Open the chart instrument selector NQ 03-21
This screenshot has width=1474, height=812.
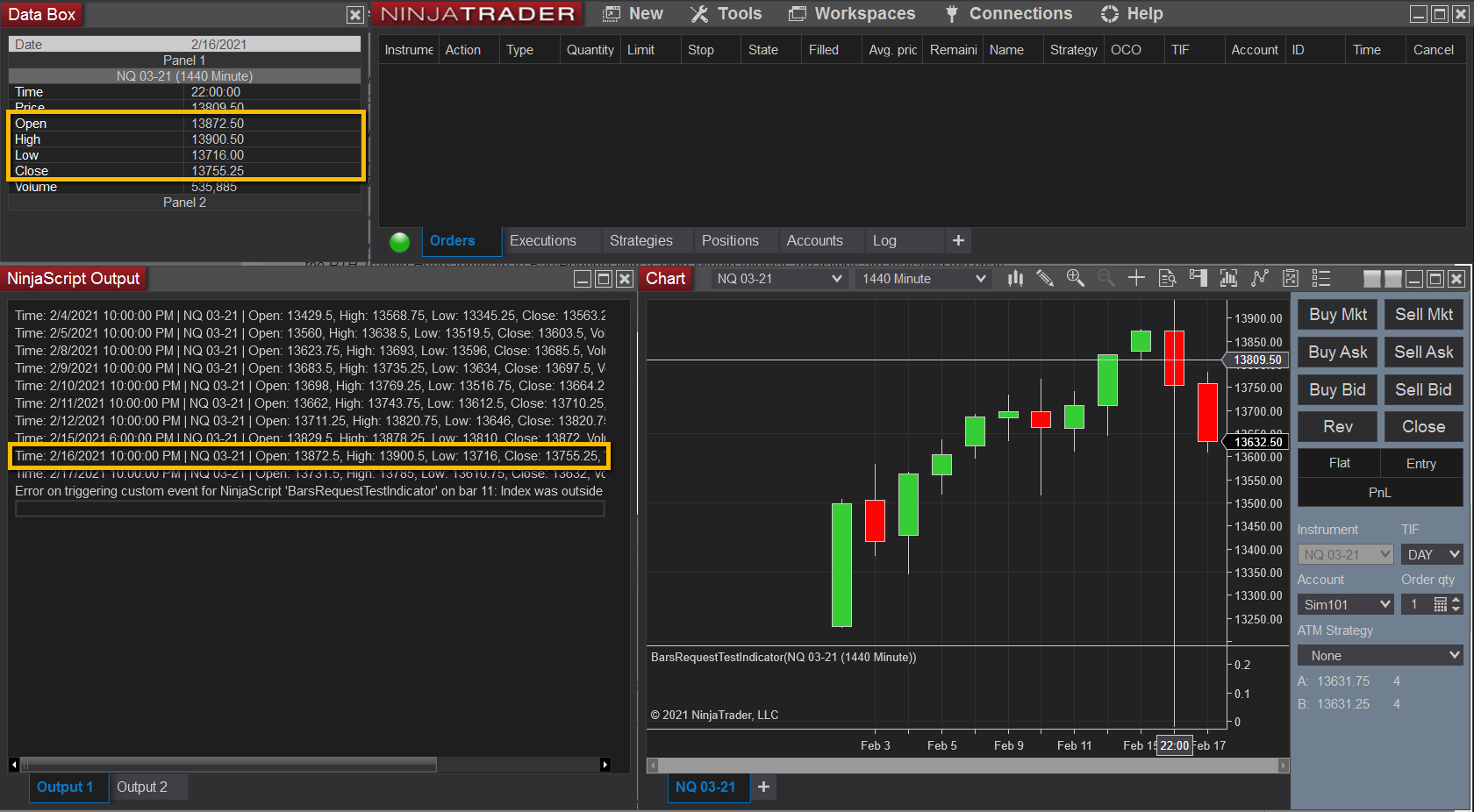[x=779, y=278]
